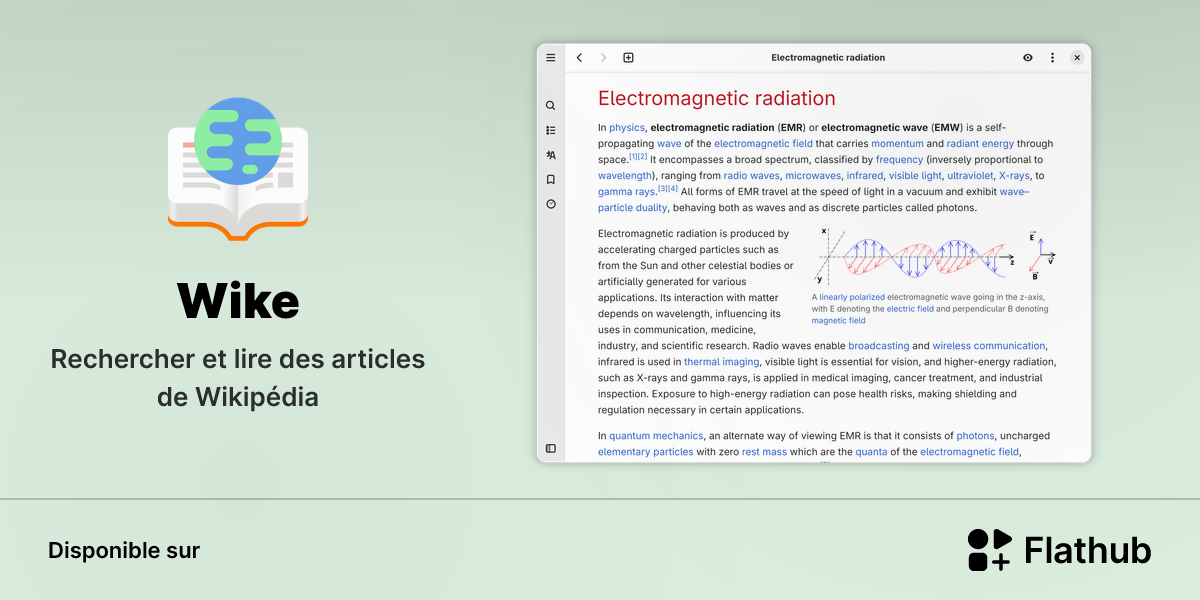
Task: Click the "Electromagnetic radiation" header bar title
Action: point(828,58)
